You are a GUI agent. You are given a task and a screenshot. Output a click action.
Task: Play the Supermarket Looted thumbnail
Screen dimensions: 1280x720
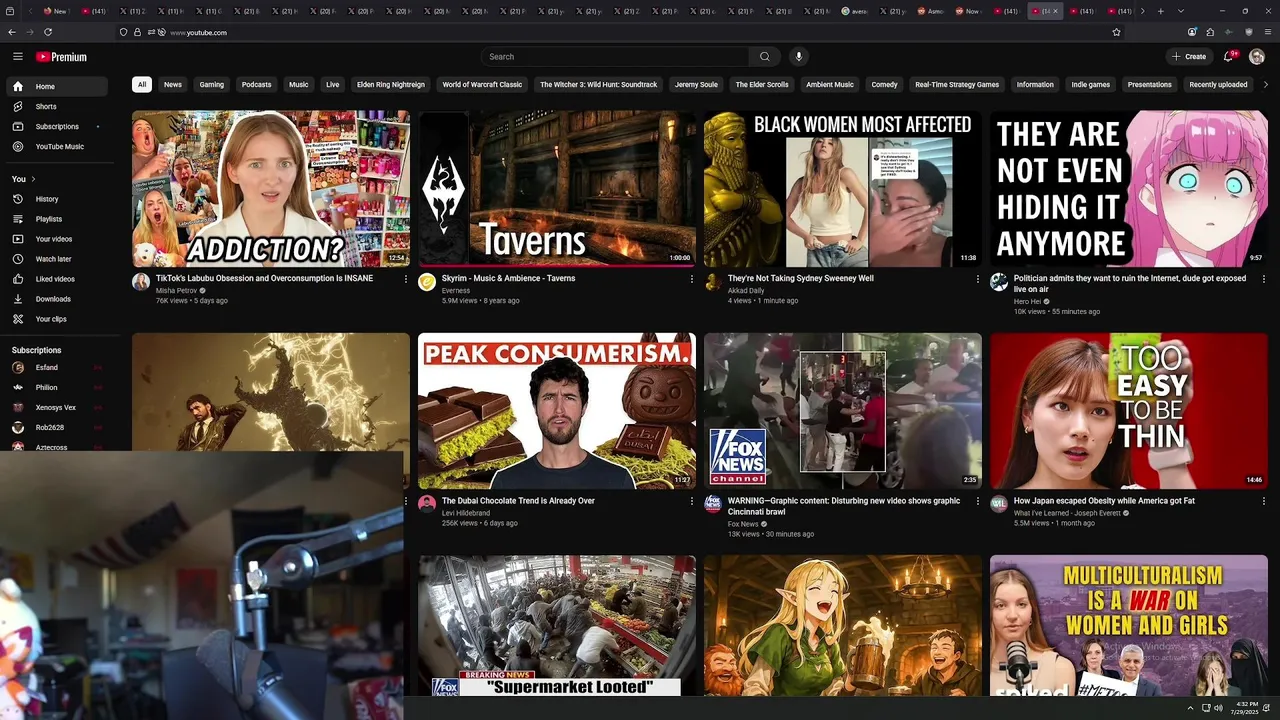[557, 626]
